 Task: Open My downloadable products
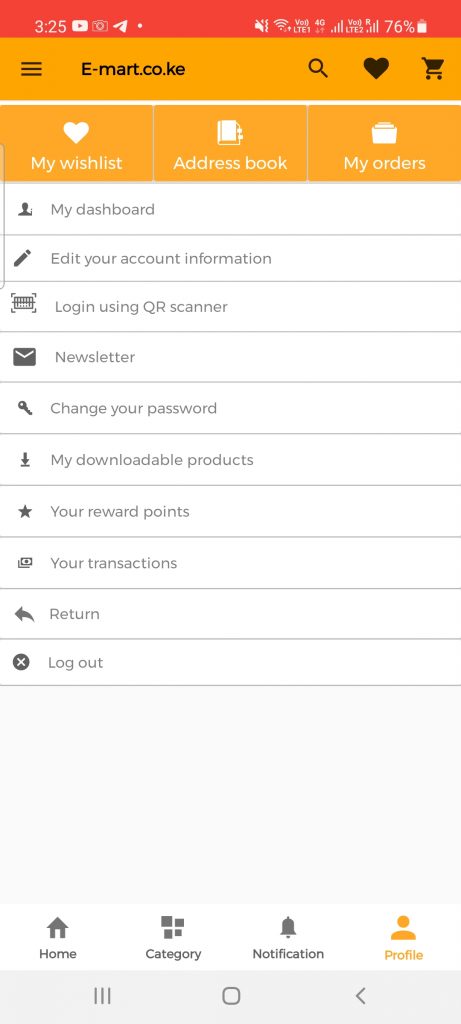point(230,460)
